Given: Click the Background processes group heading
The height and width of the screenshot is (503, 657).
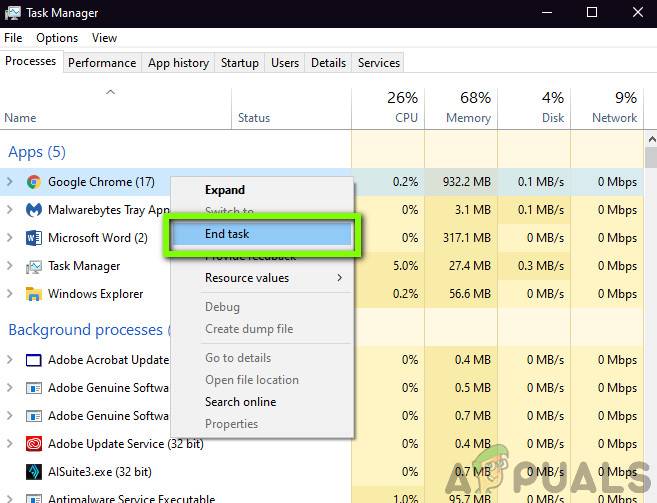Looking at the screenshot, I should pos(85,330).
